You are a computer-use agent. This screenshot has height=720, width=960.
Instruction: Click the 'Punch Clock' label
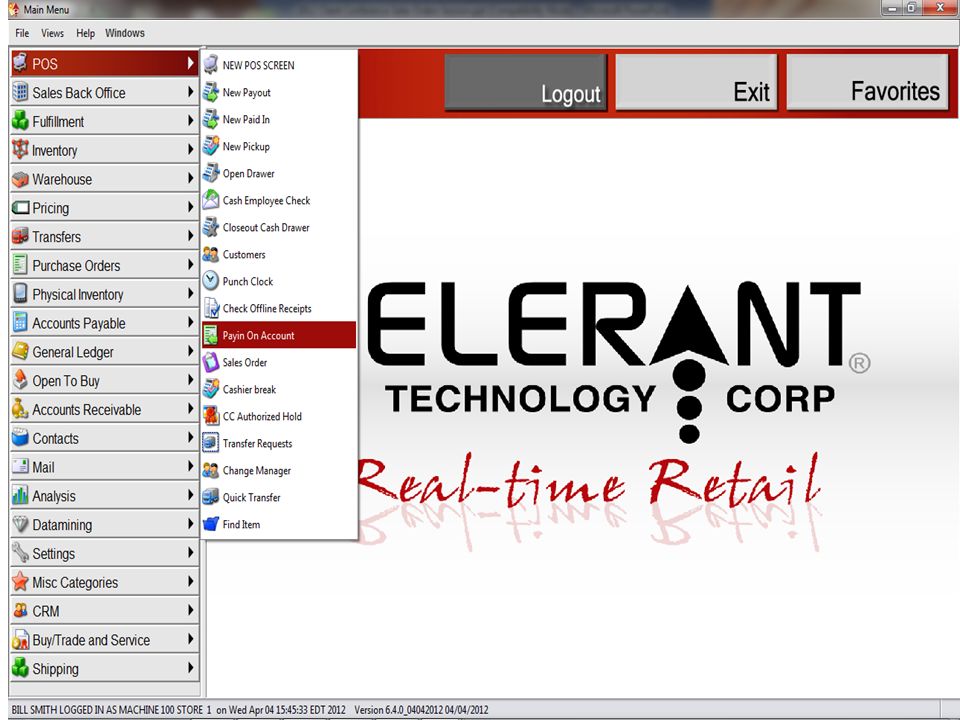[248, 282]
